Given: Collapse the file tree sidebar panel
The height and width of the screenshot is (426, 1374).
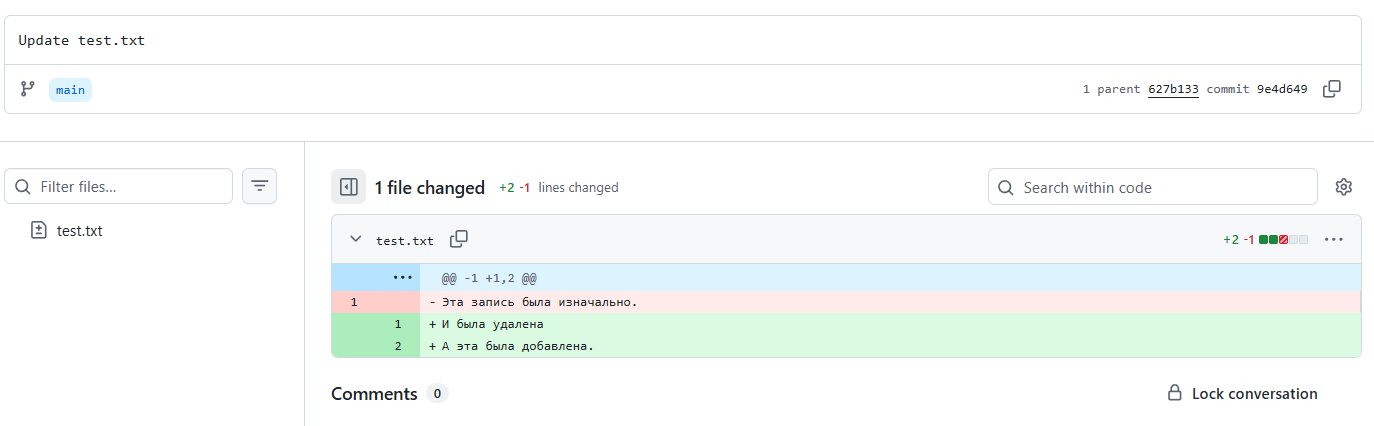Looking at the screenshot, I should coord(348,187).
